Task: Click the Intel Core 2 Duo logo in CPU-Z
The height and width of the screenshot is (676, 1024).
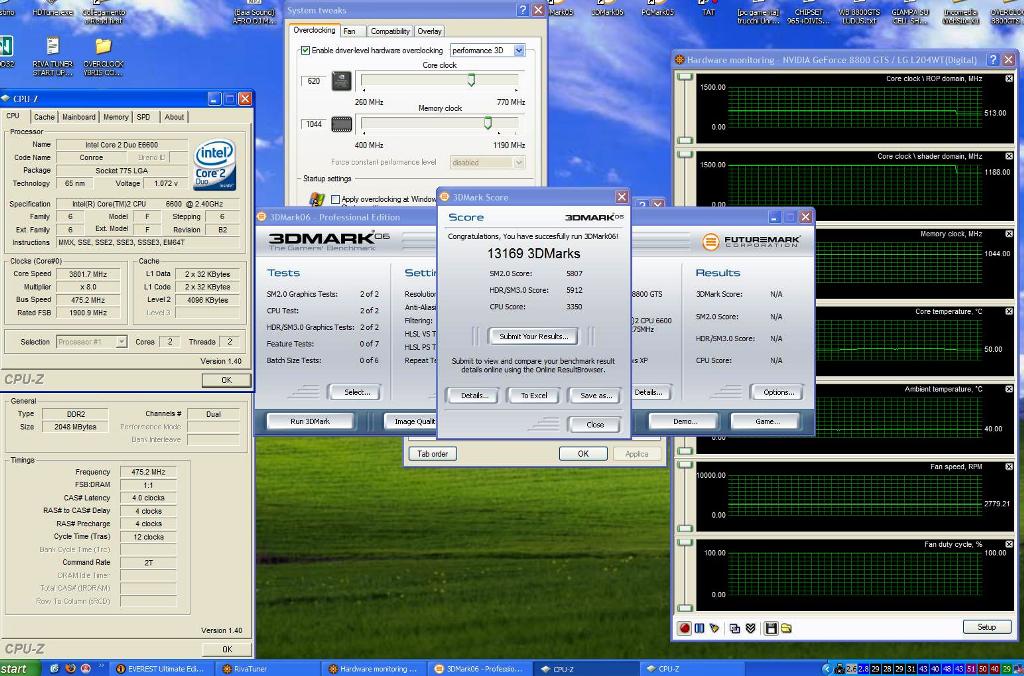Action: coord(215,165)
